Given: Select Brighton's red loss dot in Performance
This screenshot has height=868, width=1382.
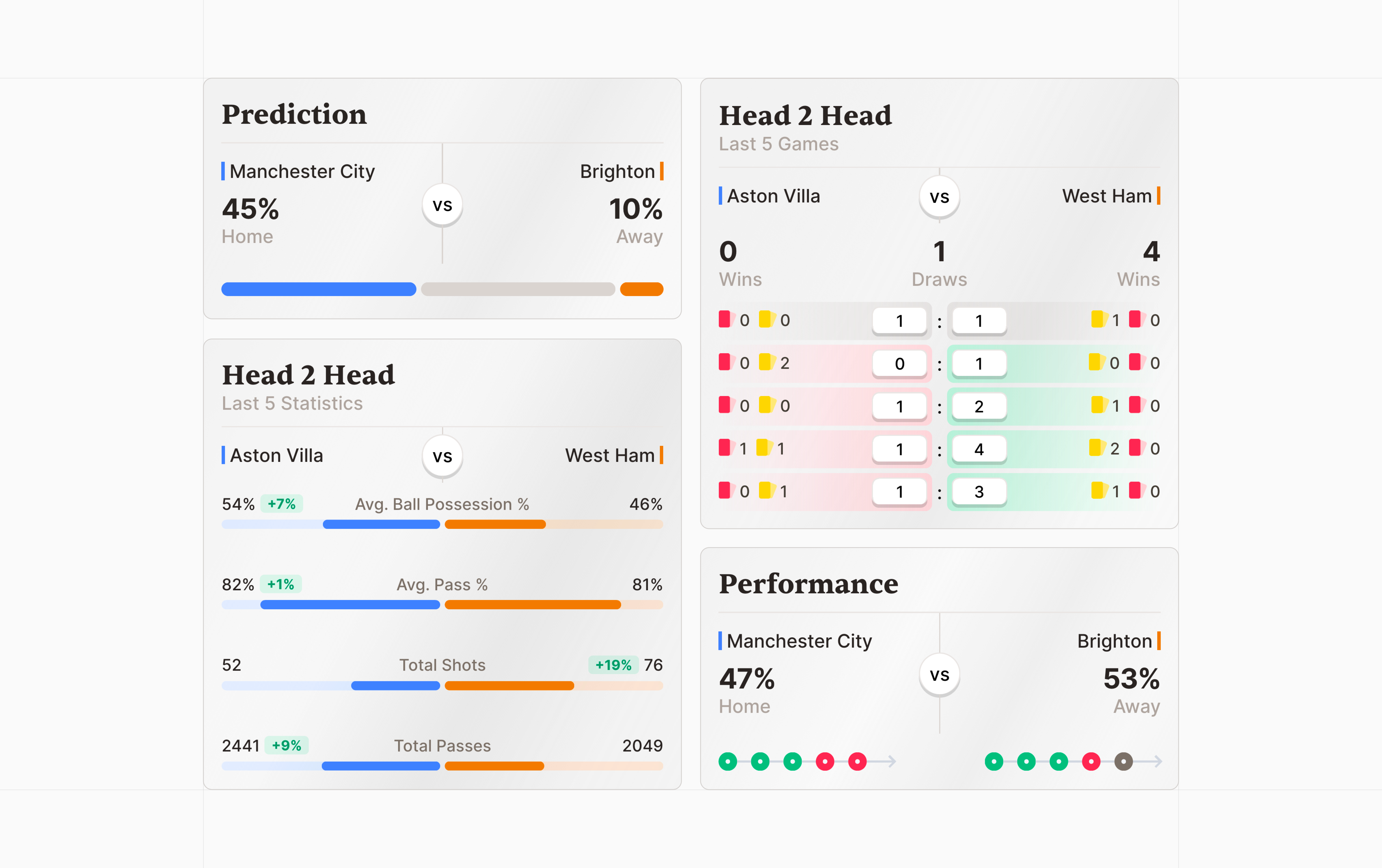Looking at the screenshot, I should click(1091, 761).
